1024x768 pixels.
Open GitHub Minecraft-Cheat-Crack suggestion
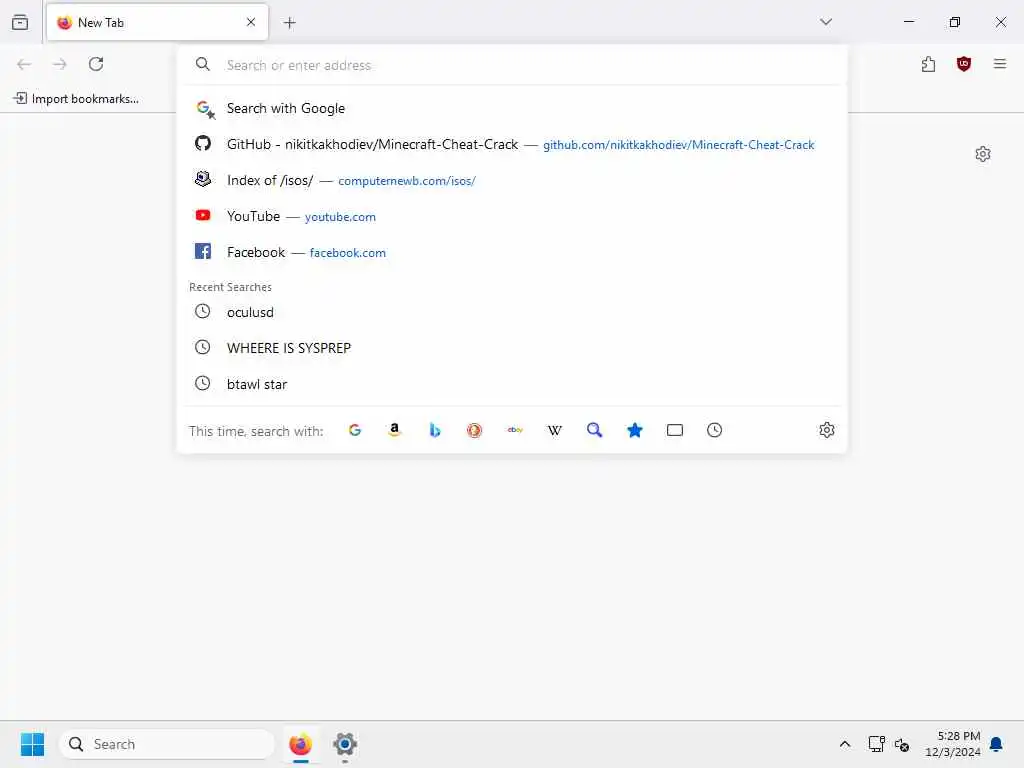pyautogui.click(x=511, y=144)
